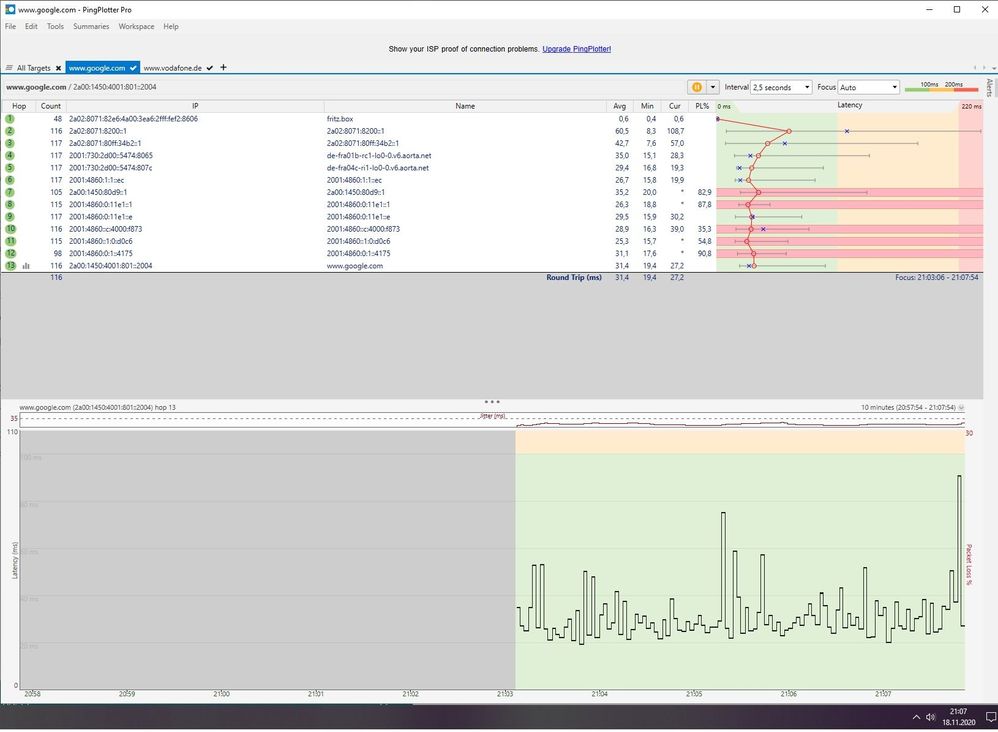Open the volume control in the system tray
998x732 pixels.
(x=931, y=717)
